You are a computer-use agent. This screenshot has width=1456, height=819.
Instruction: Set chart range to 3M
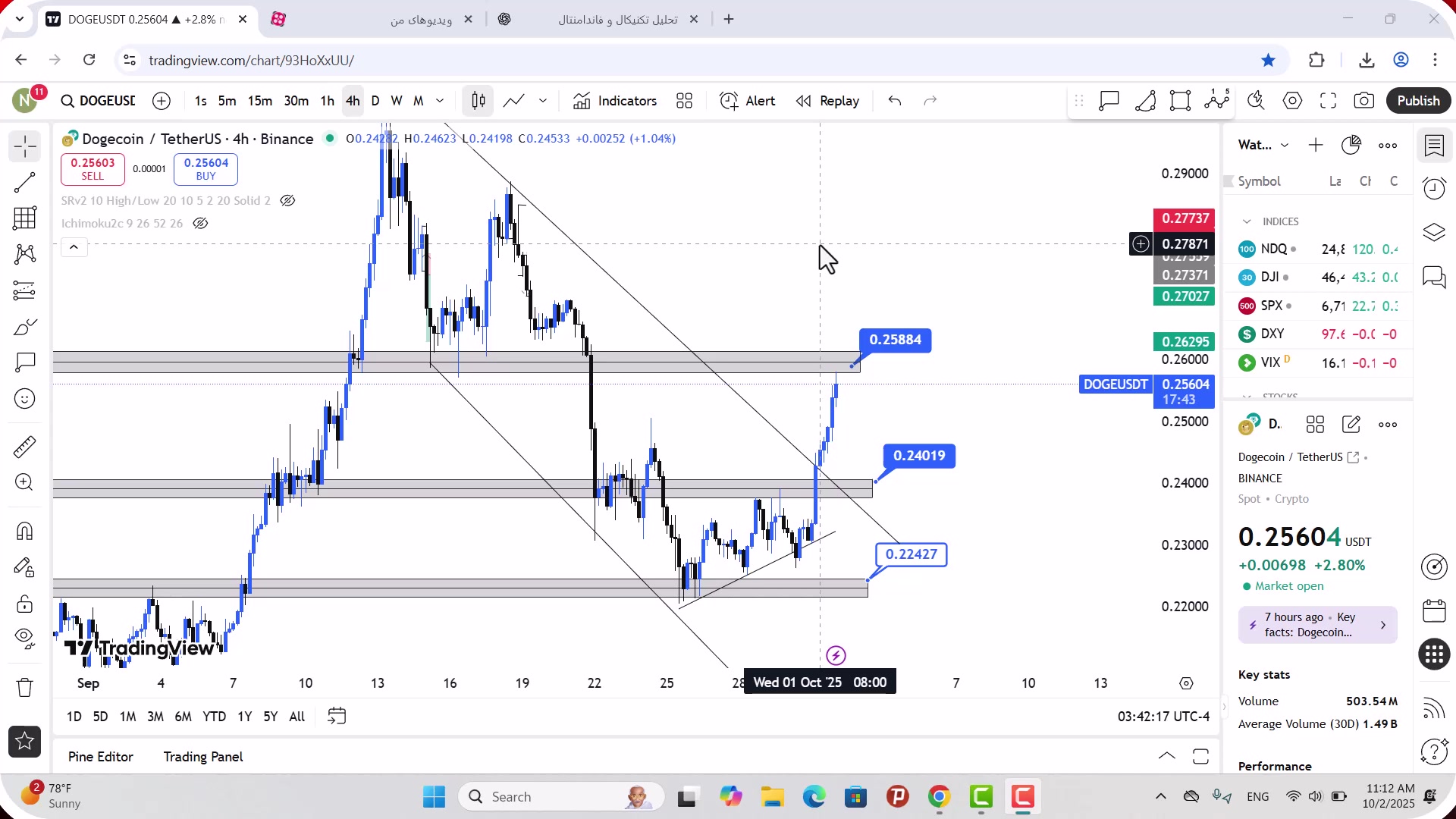(x=155, y=717)
